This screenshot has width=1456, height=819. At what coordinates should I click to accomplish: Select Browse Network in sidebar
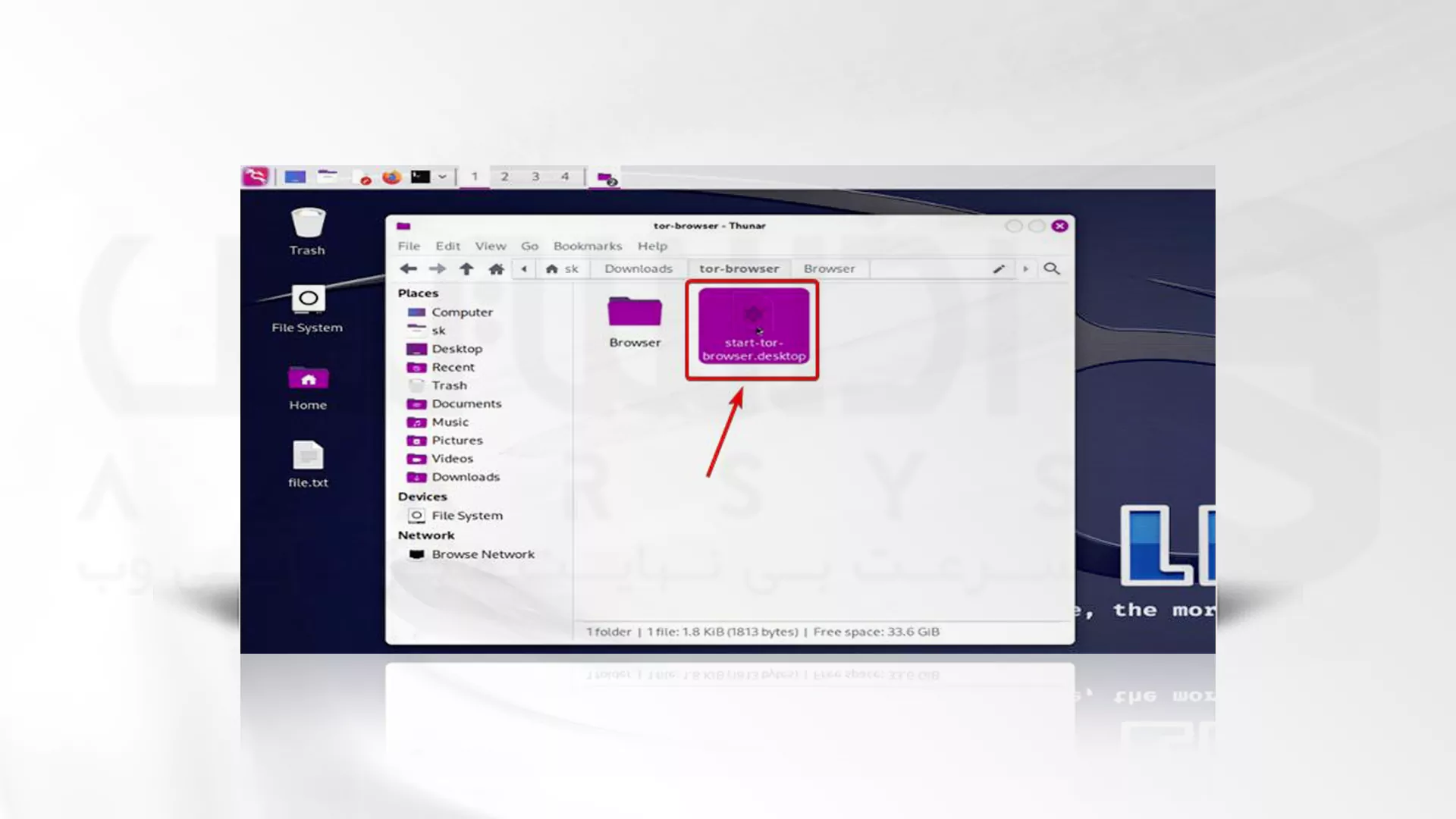pos(472,554)
